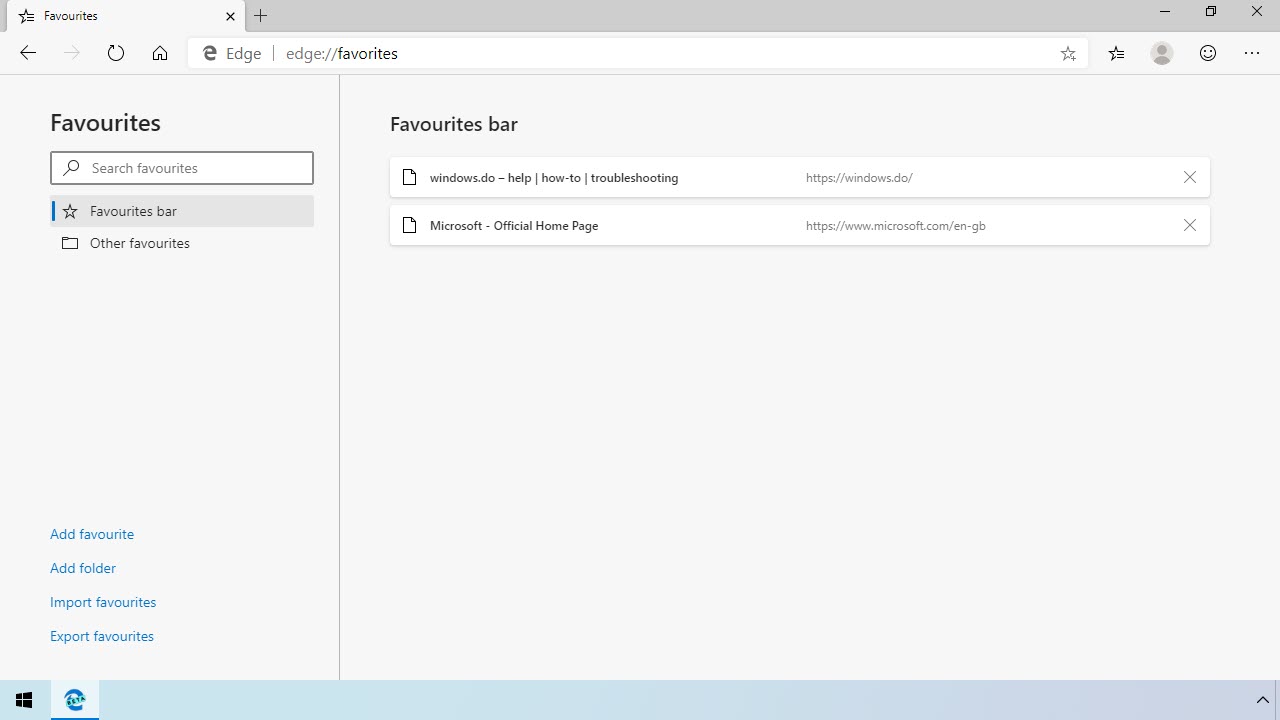
Task: Open the user profile avatar
Action: click(1161, 53)
